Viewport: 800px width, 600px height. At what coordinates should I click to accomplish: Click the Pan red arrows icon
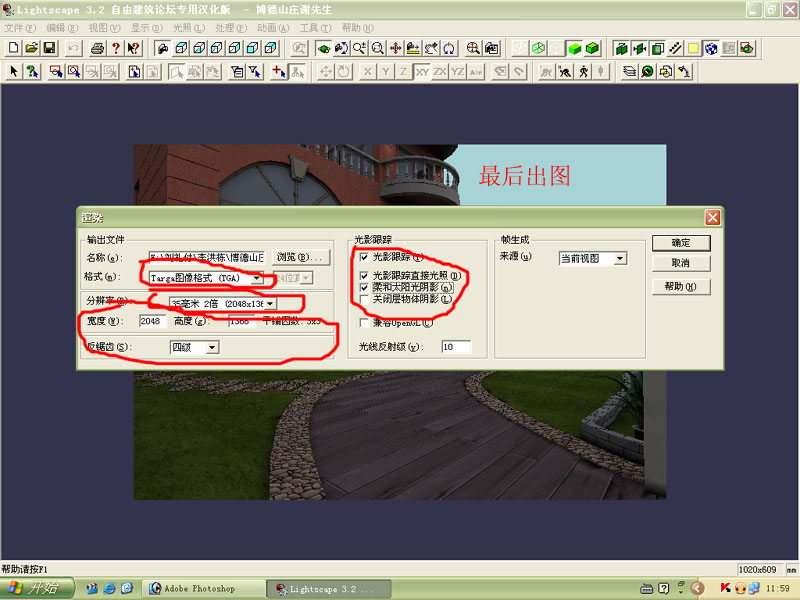coord(395,48)
